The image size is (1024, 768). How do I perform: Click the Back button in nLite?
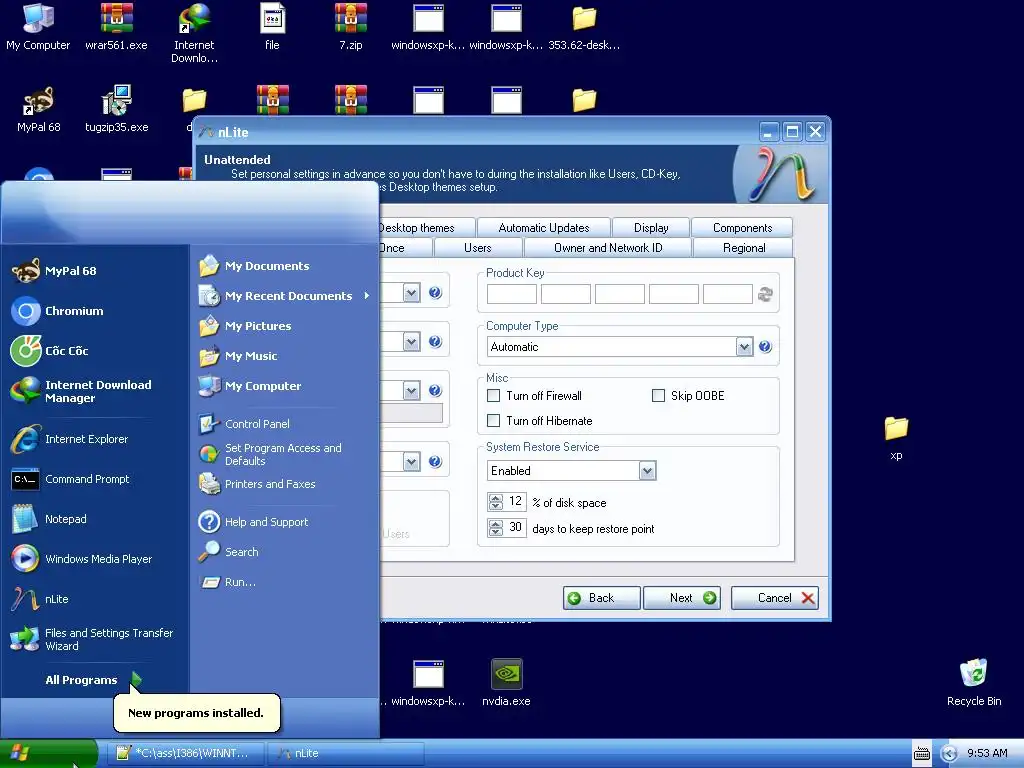click(601, 598)
